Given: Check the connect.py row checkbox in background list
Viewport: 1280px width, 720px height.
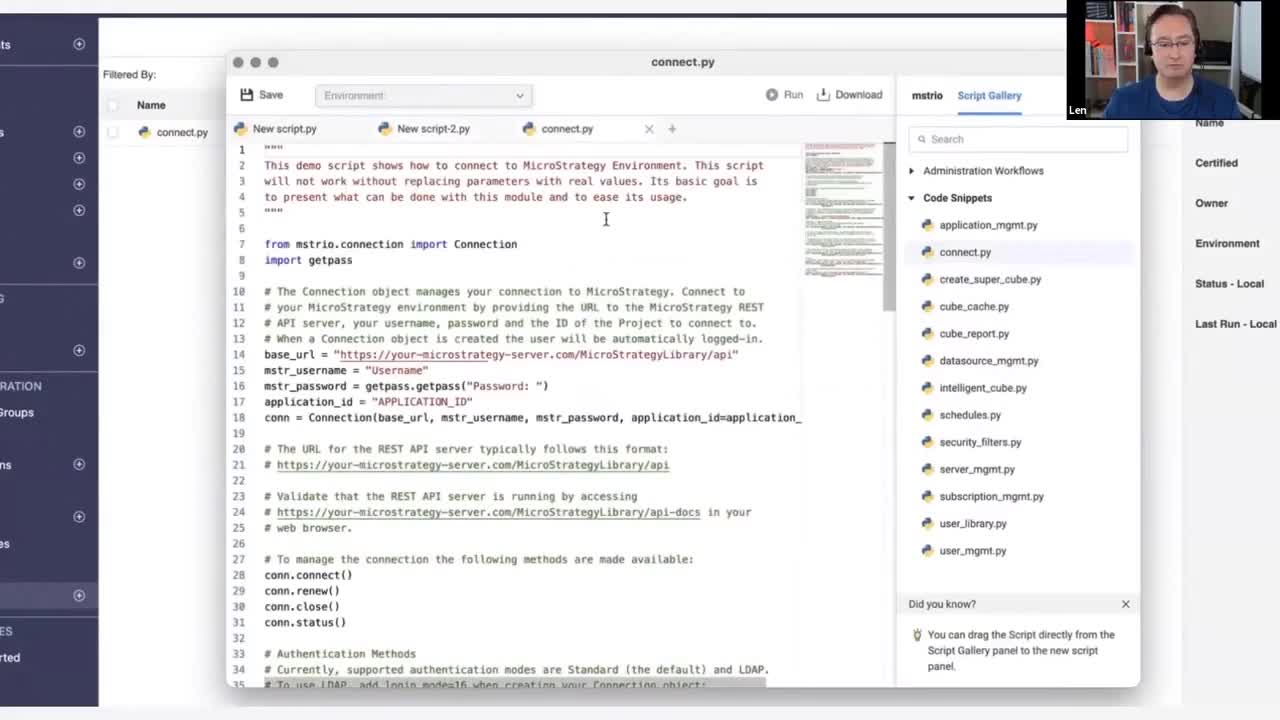Looking at the screenshot, I should click(113, 132).
